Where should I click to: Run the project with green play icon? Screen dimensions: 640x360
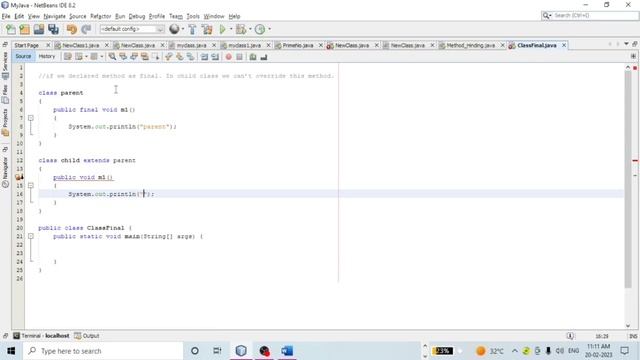coord(222,29)
